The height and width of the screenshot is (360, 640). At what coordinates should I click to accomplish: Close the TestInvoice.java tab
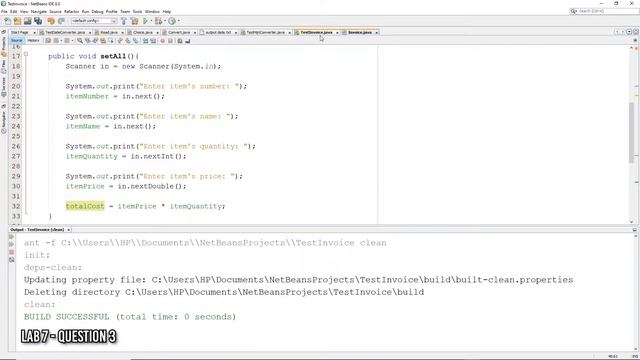tap(337, 33)
